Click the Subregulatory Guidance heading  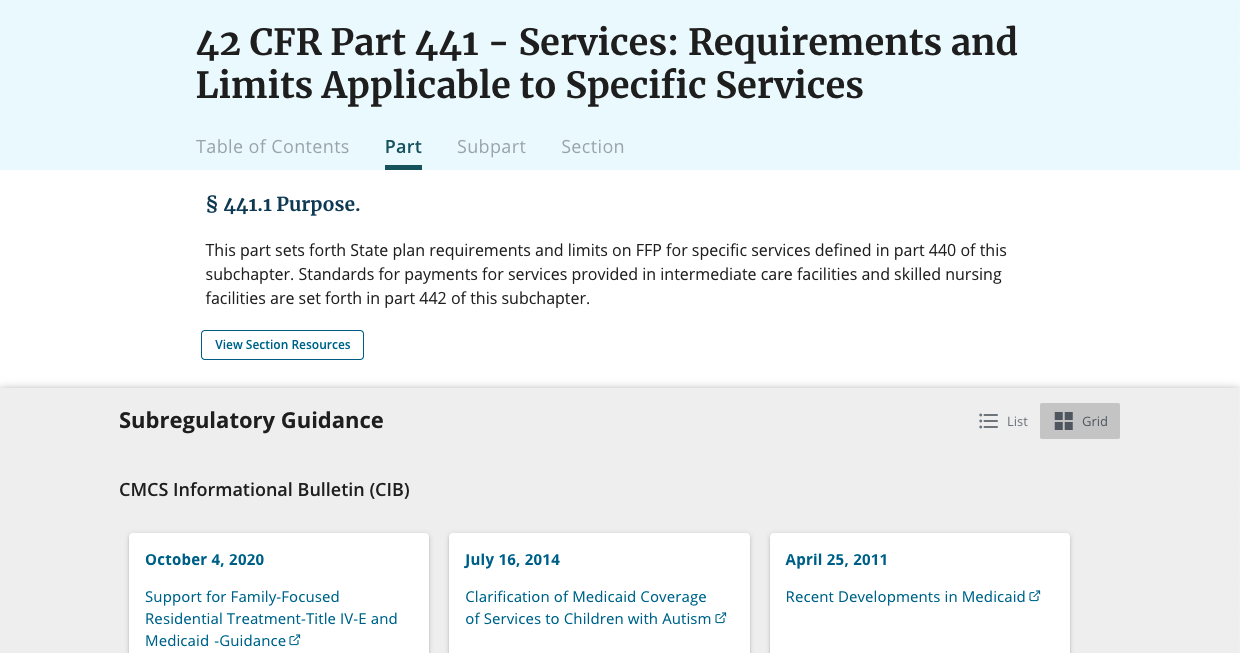tap(251, 420)
